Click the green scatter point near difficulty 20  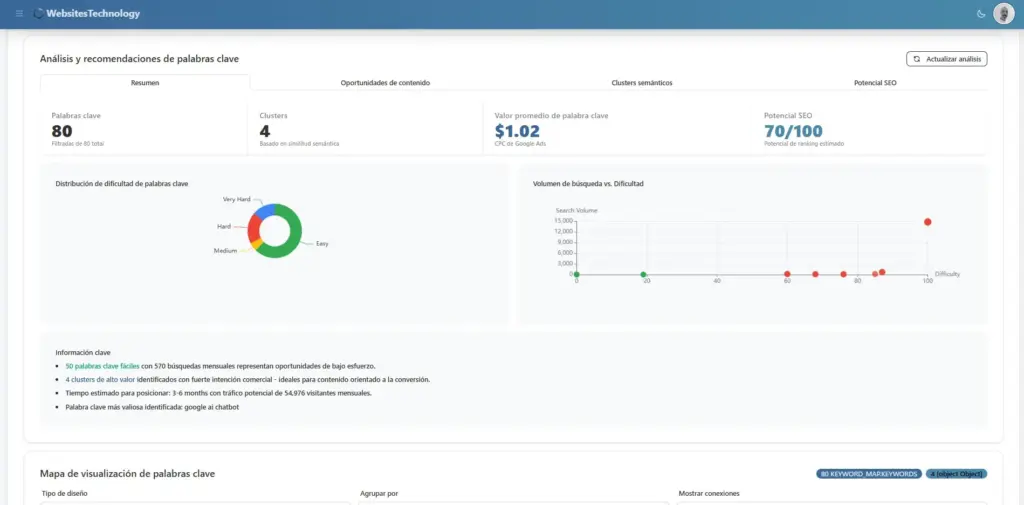tap(643, 274)
